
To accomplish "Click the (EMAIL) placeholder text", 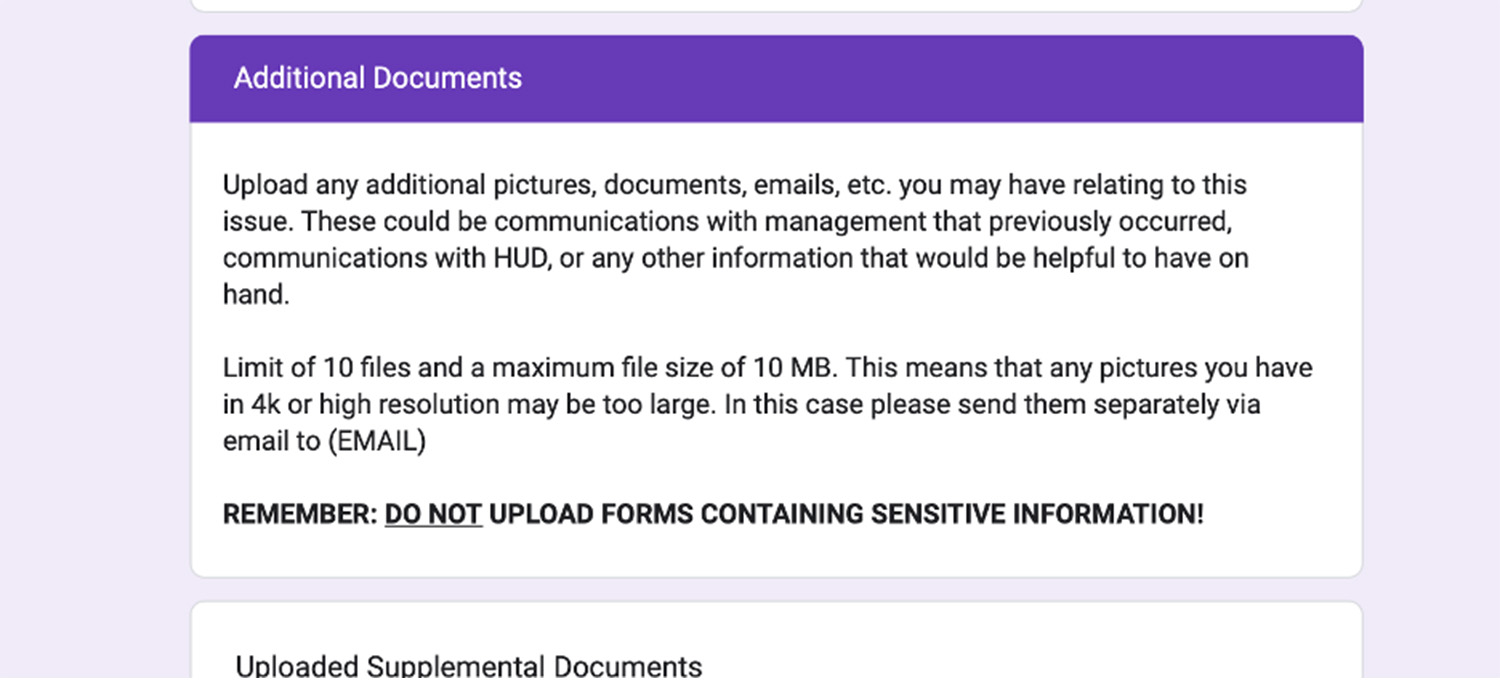I will pyautogui.click(x=377, y=441).
